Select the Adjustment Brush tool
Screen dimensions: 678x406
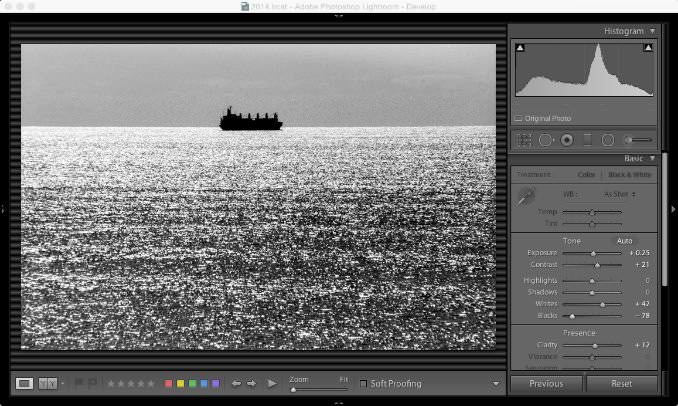[x=638, y=140]
